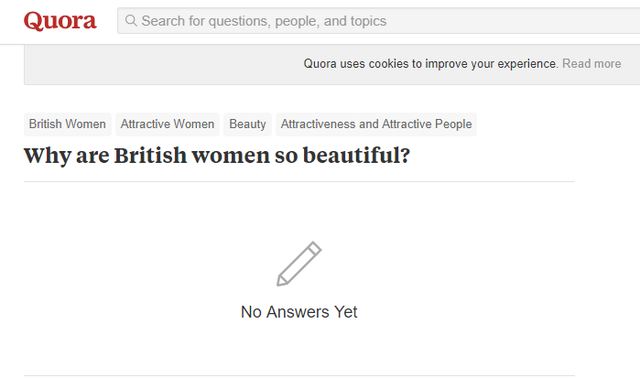Click the Quora logo
Viewport: 640px width, 378px height.
point(60,21)
